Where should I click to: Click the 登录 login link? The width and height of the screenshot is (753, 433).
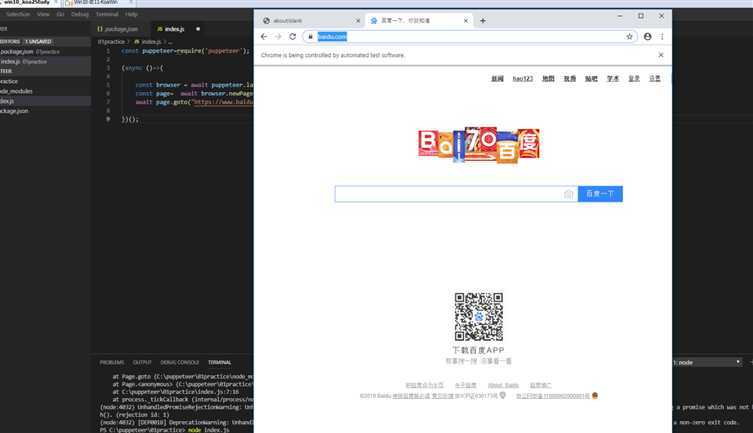[x=634, y=78]
